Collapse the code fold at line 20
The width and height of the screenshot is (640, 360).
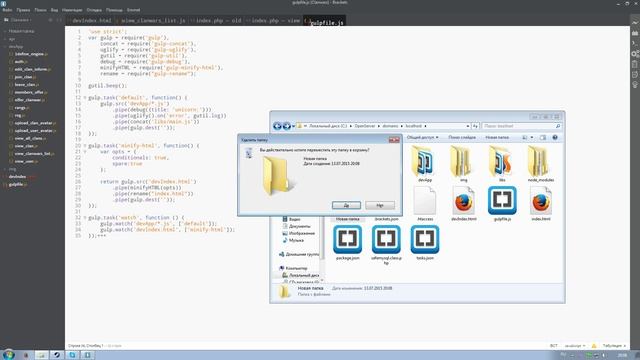(x=85, y=146)
